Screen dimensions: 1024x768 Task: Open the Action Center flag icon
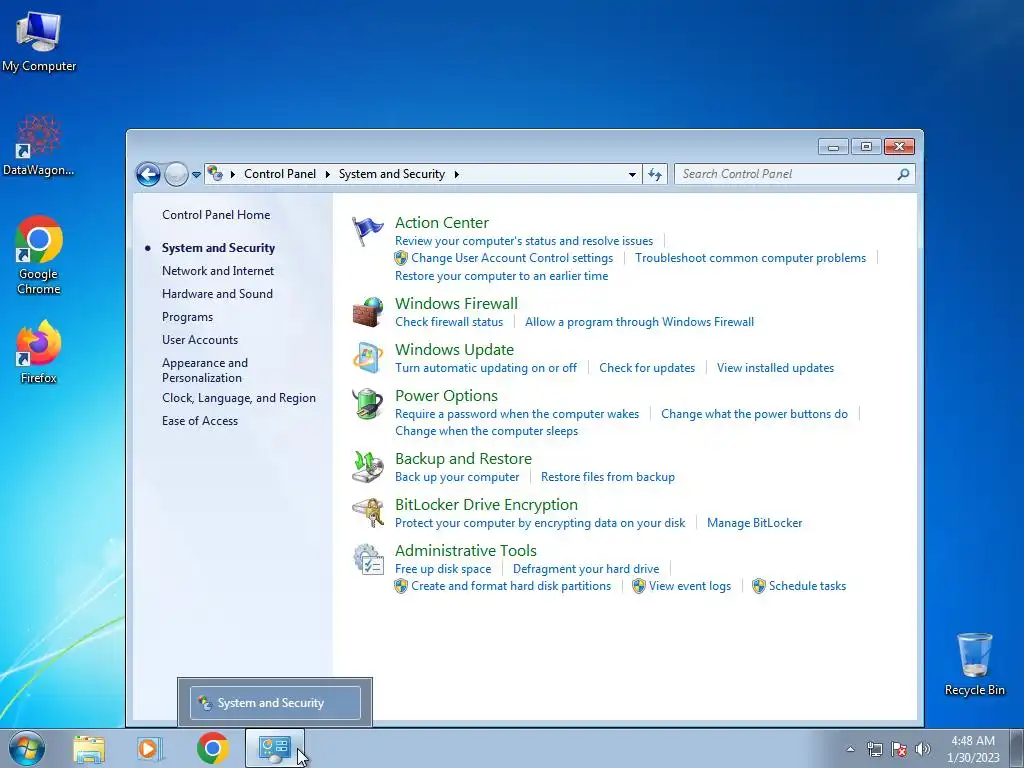pyautogui.click(x=367, y=231)
